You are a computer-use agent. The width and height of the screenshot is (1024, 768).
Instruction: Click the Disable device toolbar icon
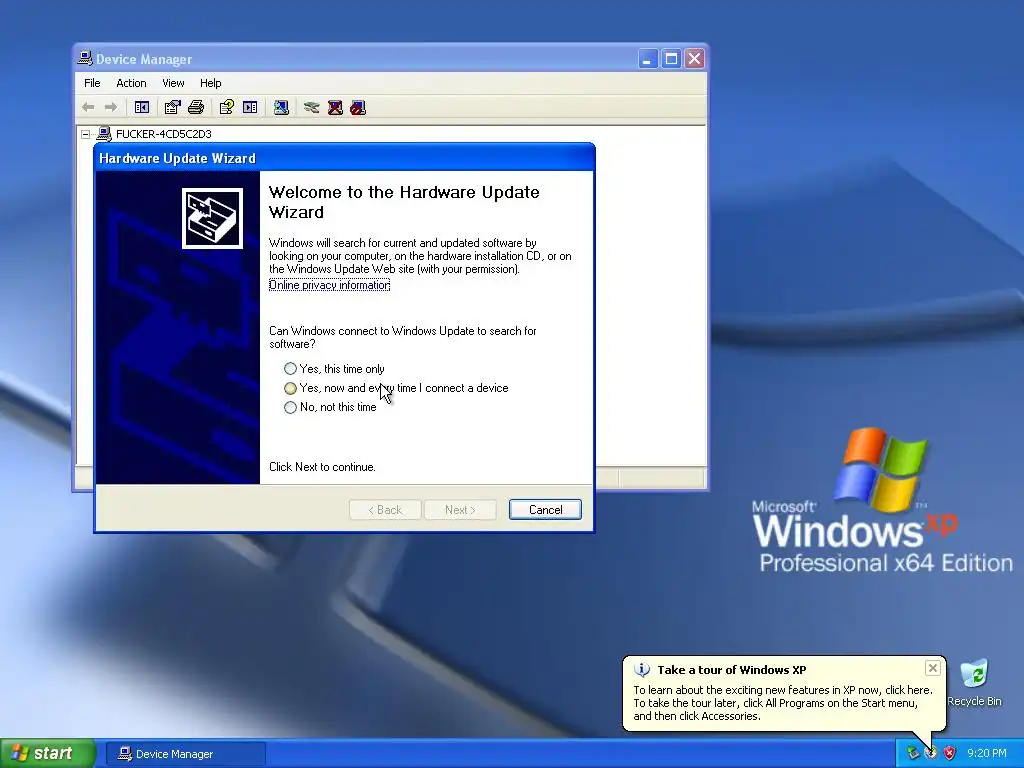pyautogui.click(x=358, y=107)
